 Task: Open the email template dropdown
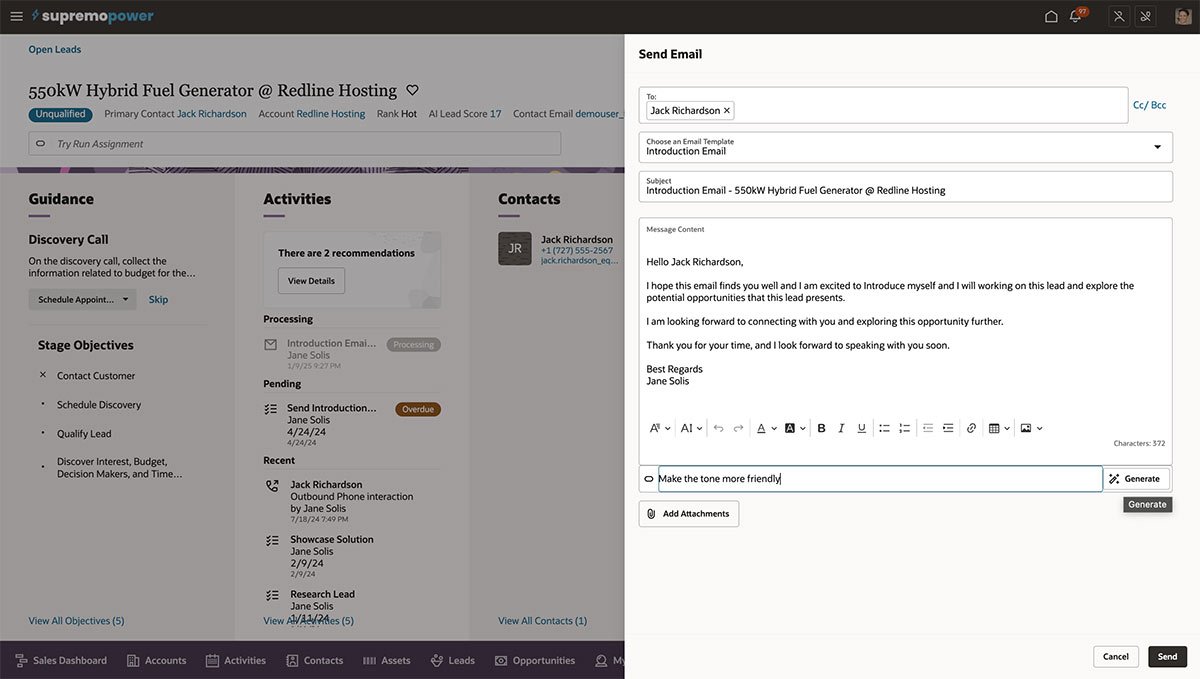pos(1157,147)
